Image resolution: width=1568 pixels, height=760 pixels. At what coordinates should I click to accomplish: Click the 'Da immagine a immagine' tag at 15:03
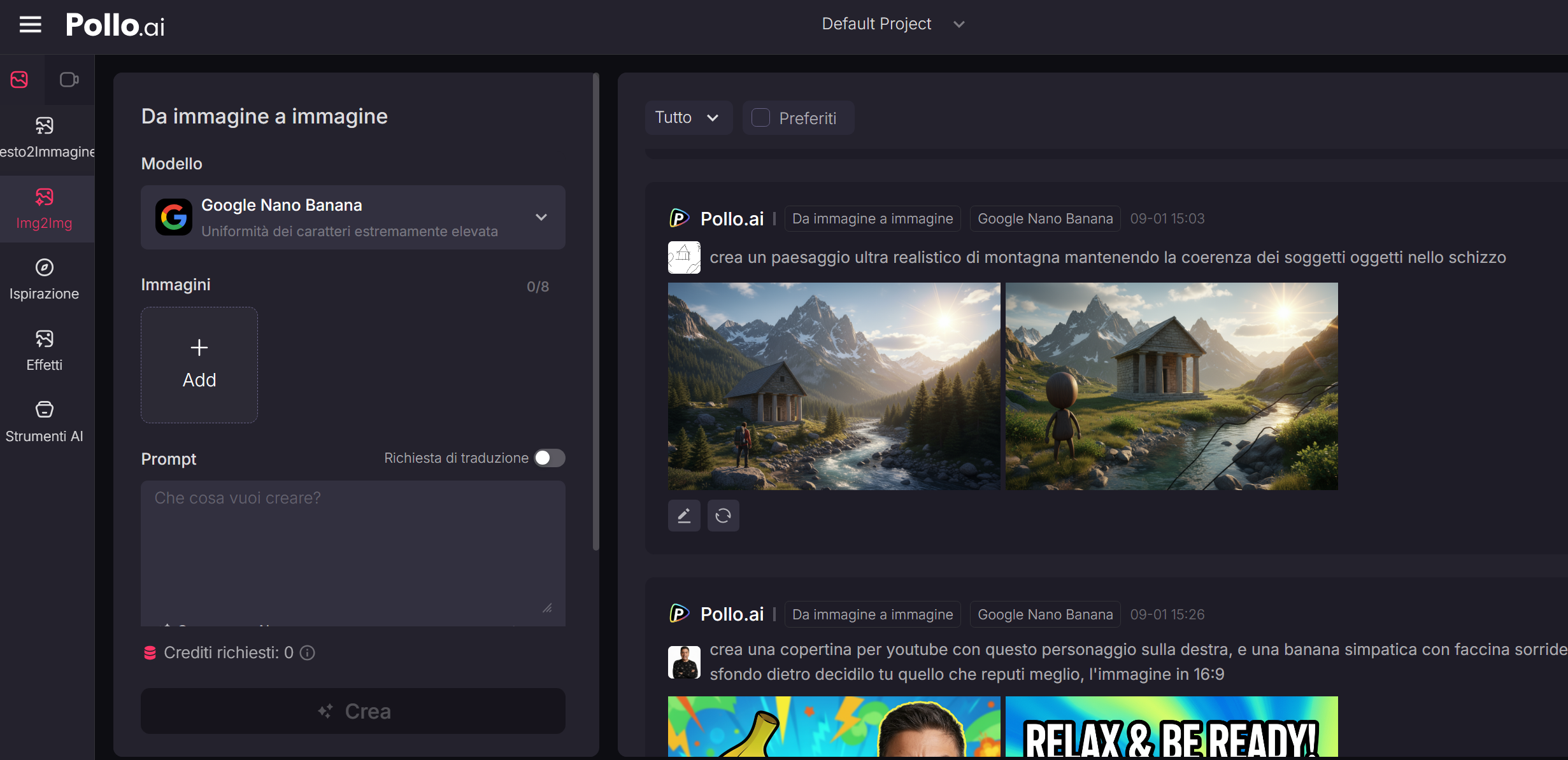click(x=873, y=218)
